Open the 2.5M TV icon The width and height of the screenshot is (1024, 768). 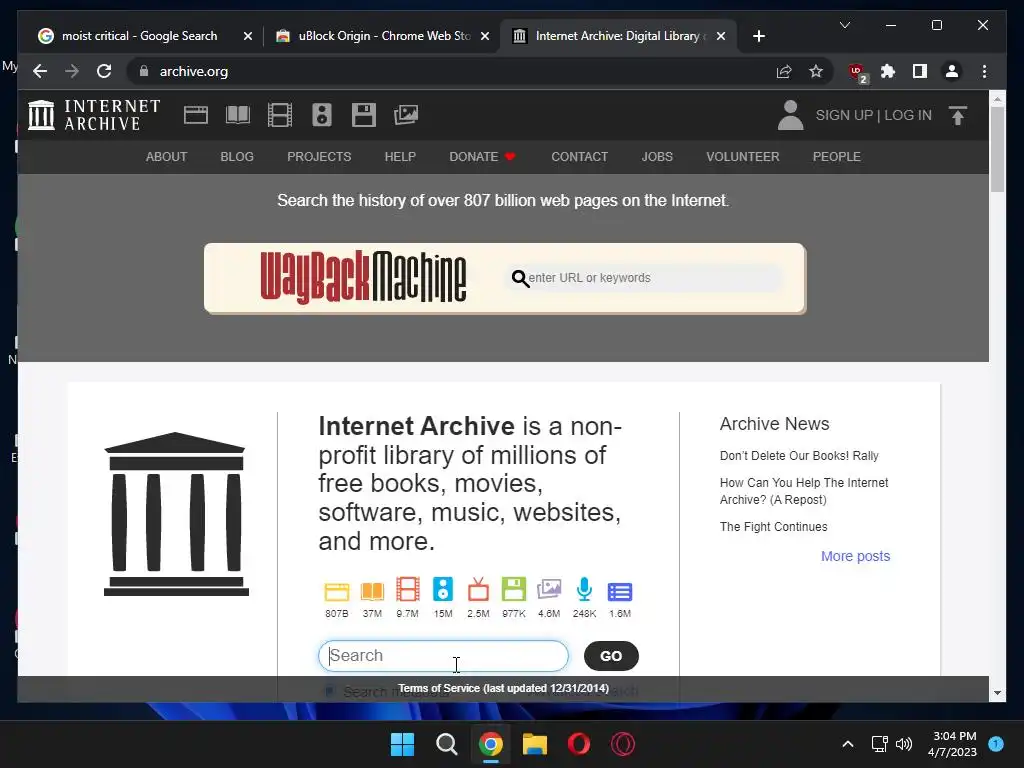478,590
